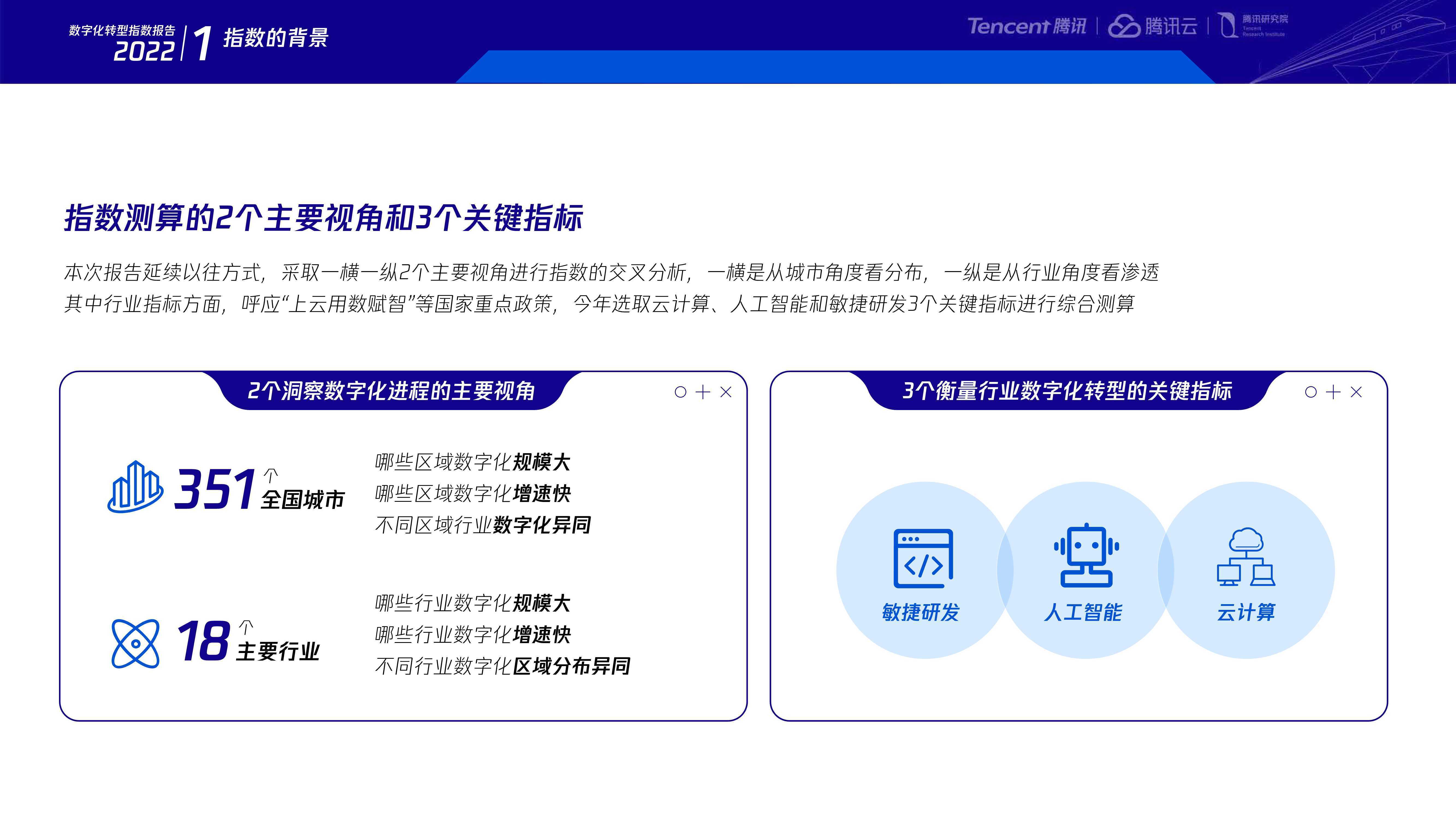This screenshot has width=1456, height=819.
Task: Click the X icon in left panel
Action: pos(726,392)
